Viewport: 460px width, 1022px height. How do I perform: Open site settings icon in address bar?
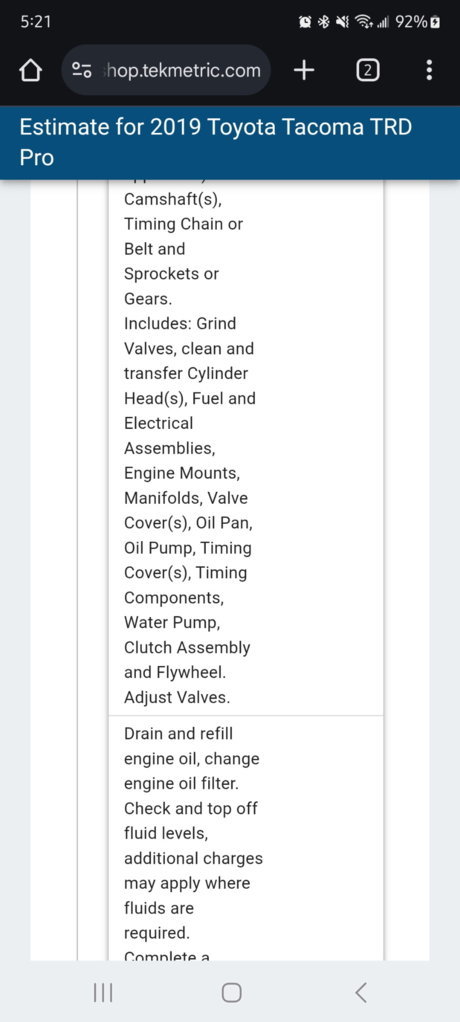pos(82,70)
